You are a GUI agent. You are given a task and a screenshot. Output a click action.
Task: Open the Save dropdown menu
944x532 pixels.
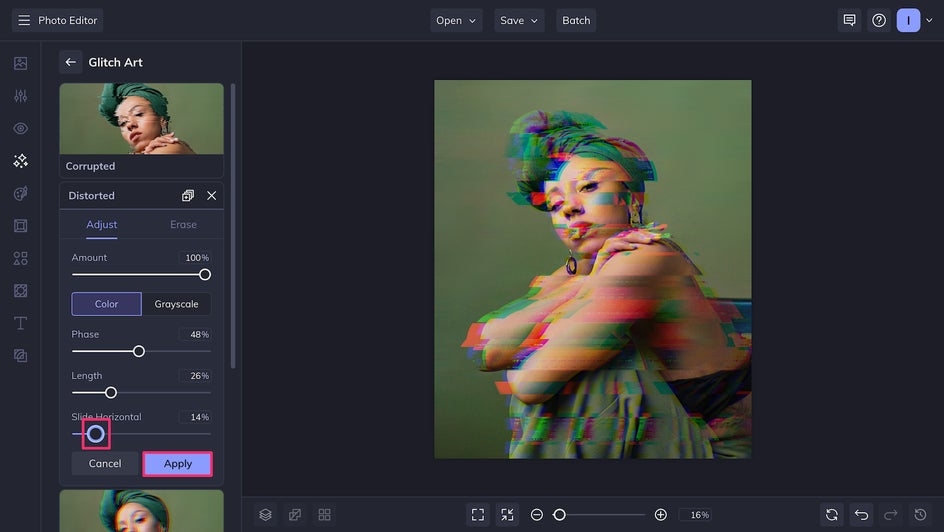click(x=519, y=20)
